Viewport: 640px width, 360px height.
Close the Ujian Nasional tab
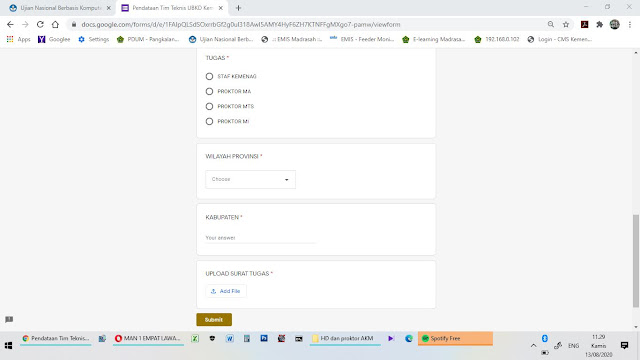(109, 8)
